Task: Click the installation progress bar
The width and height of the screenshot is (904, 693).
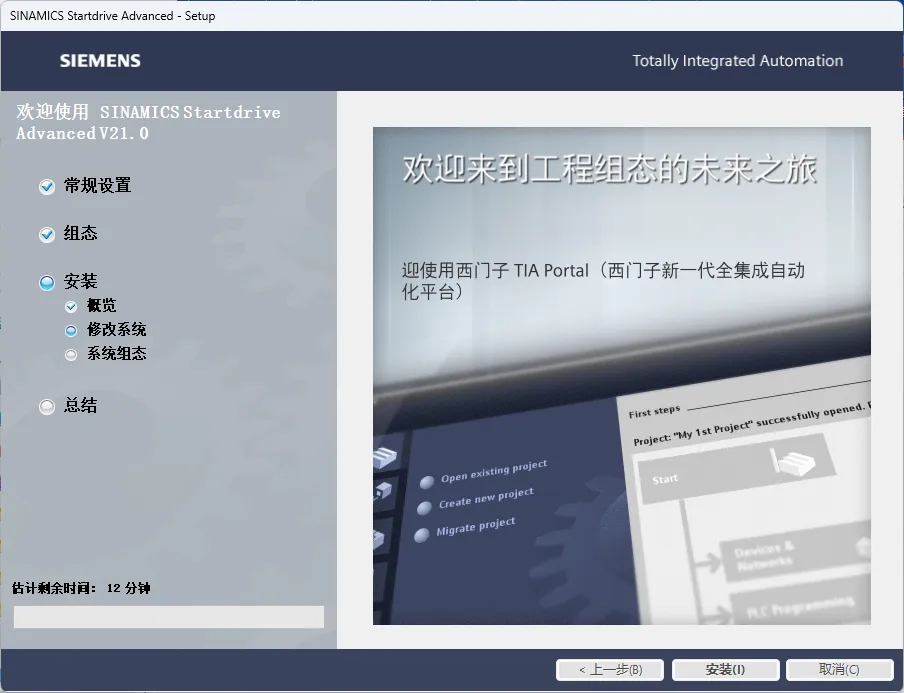Action: pyautogui.click(x=169, y=616)
